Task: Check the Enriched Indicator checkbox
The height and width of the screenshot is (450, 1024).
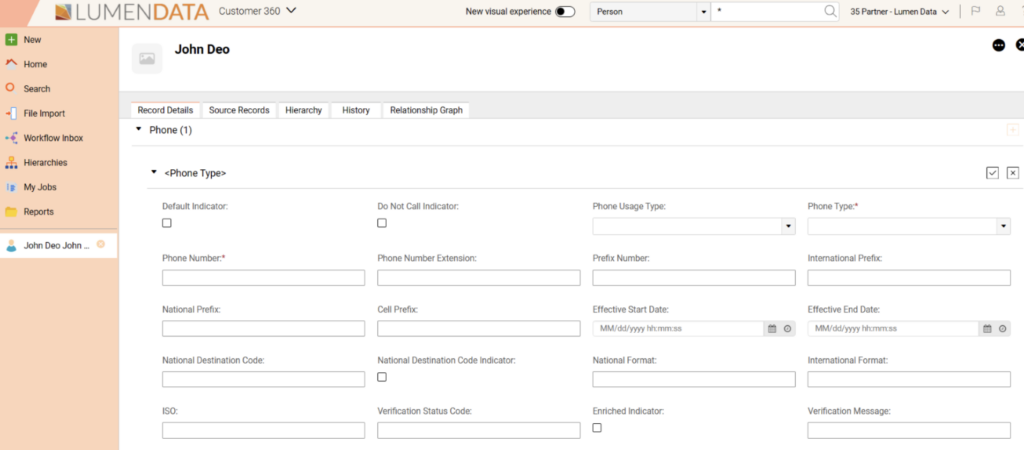Action: pos(597,428)
